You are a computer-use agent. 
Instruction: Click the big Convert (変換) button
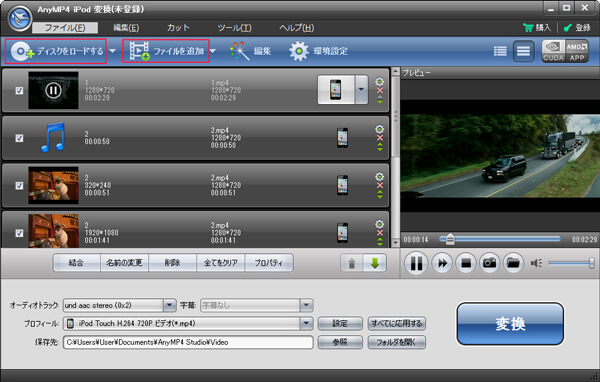510,324
